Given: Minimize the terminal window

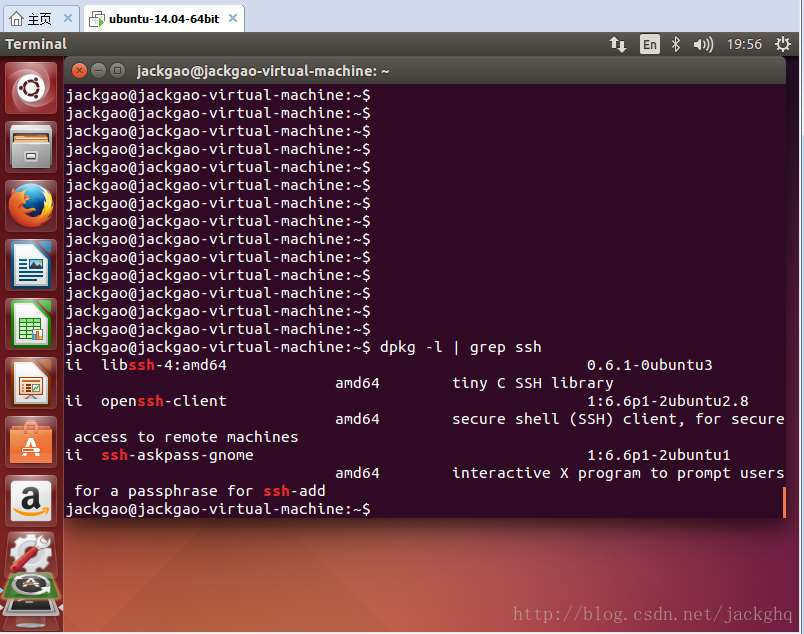Looking at the screenshot, I should (98, 70).
